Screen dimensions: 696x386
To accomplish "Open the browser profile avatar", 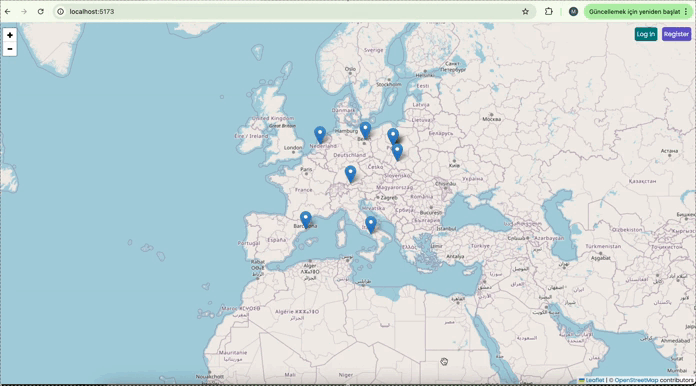I will click(573, 12).
